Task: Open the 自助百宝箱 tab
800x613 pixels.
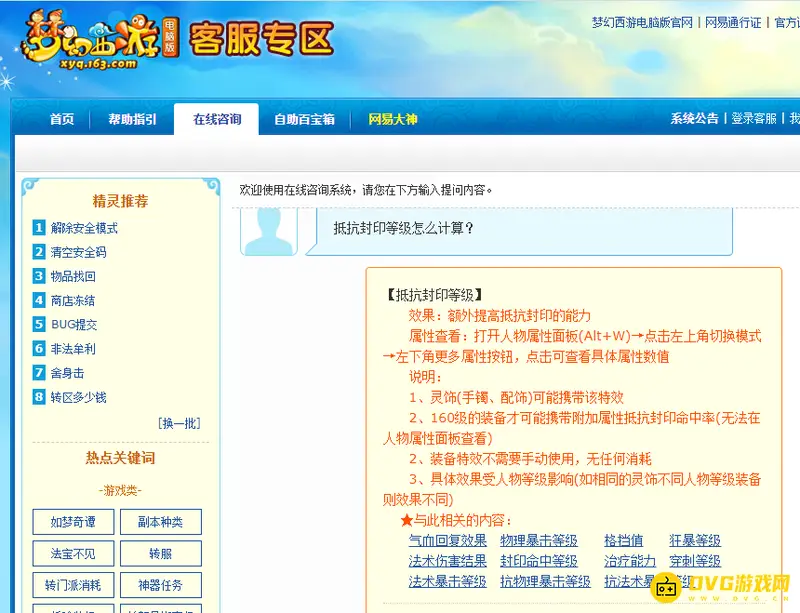Action: (305, 119)
